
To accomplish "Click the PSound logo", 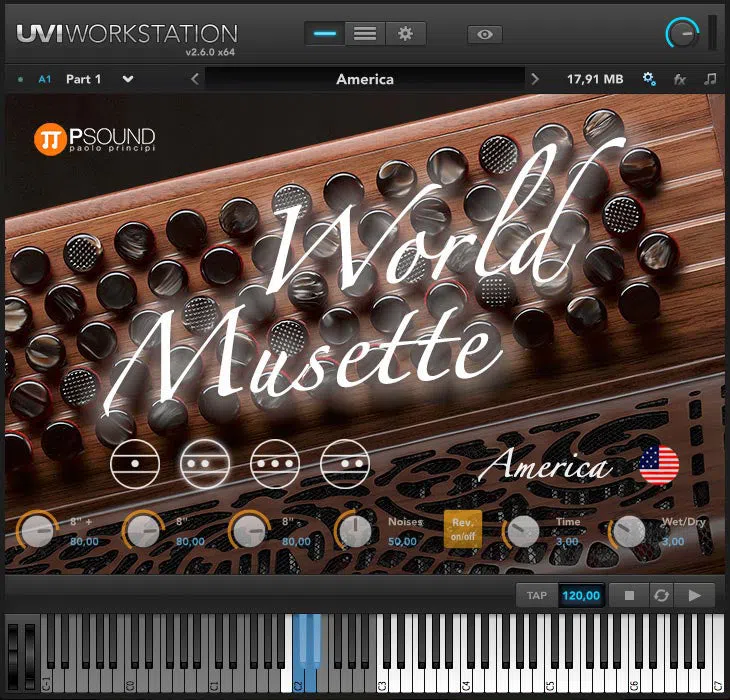I will point(95,139).
